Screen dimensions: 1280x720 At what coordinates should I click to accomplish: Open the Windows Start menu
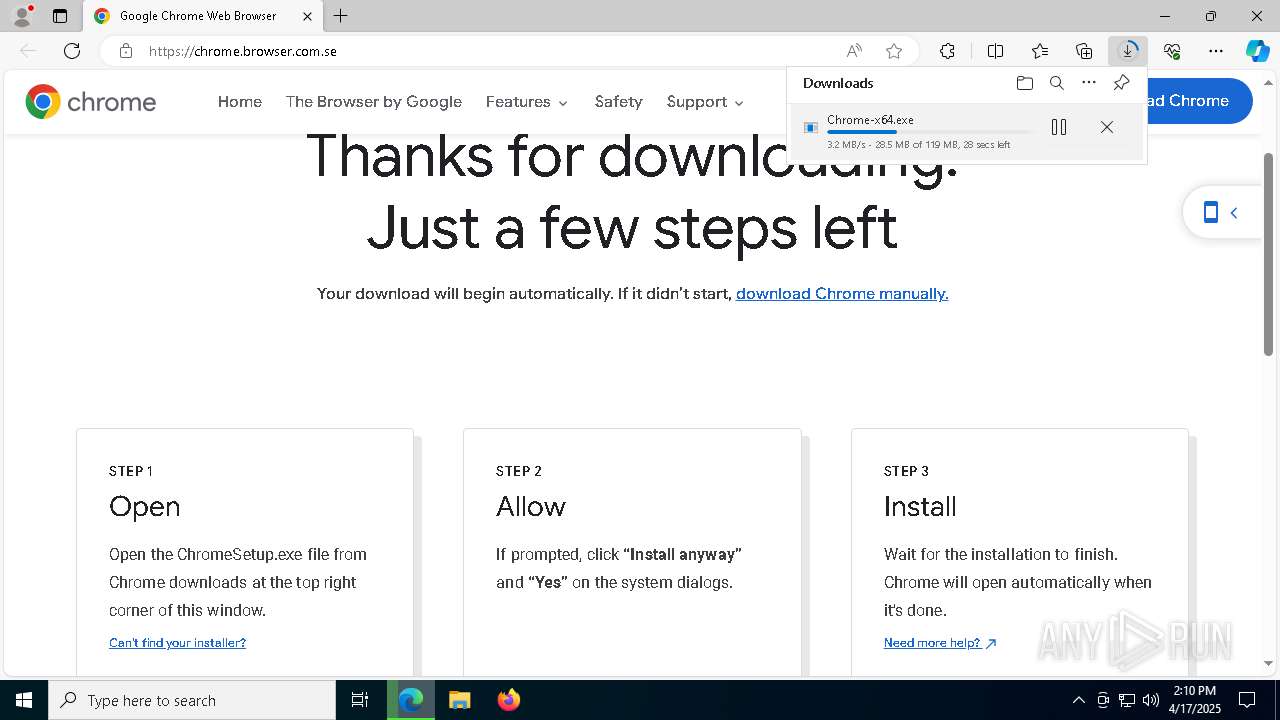point(24,700)
